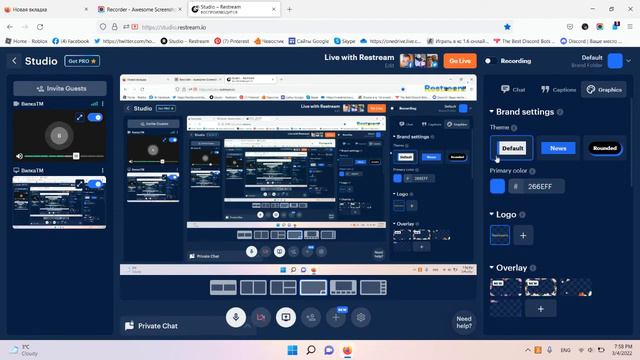Select the two-column side-by-side layout
Viewport: 640px width, 360px height.
pos(253,288)
